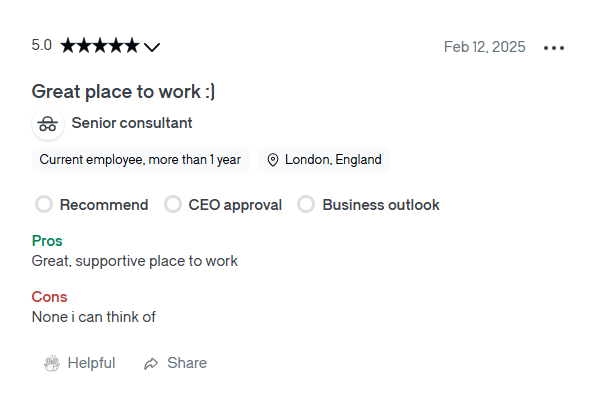Click the Current employee, more than 1 year tag

140,160
